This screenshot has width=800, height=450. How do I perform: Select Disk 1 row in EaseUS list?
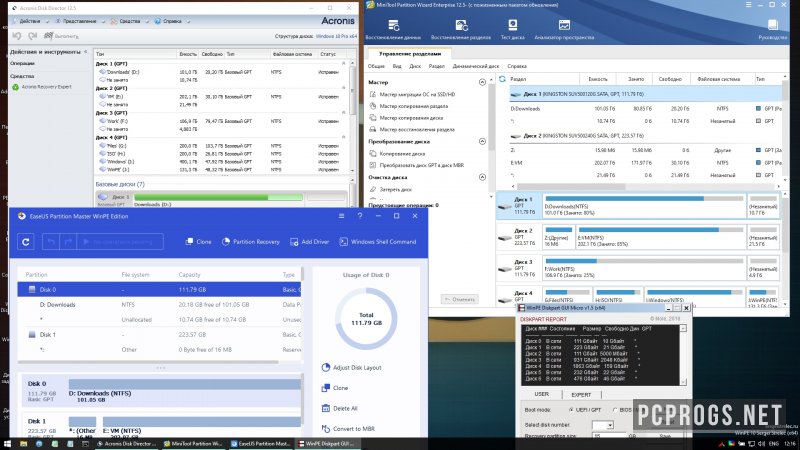[159, 335]
